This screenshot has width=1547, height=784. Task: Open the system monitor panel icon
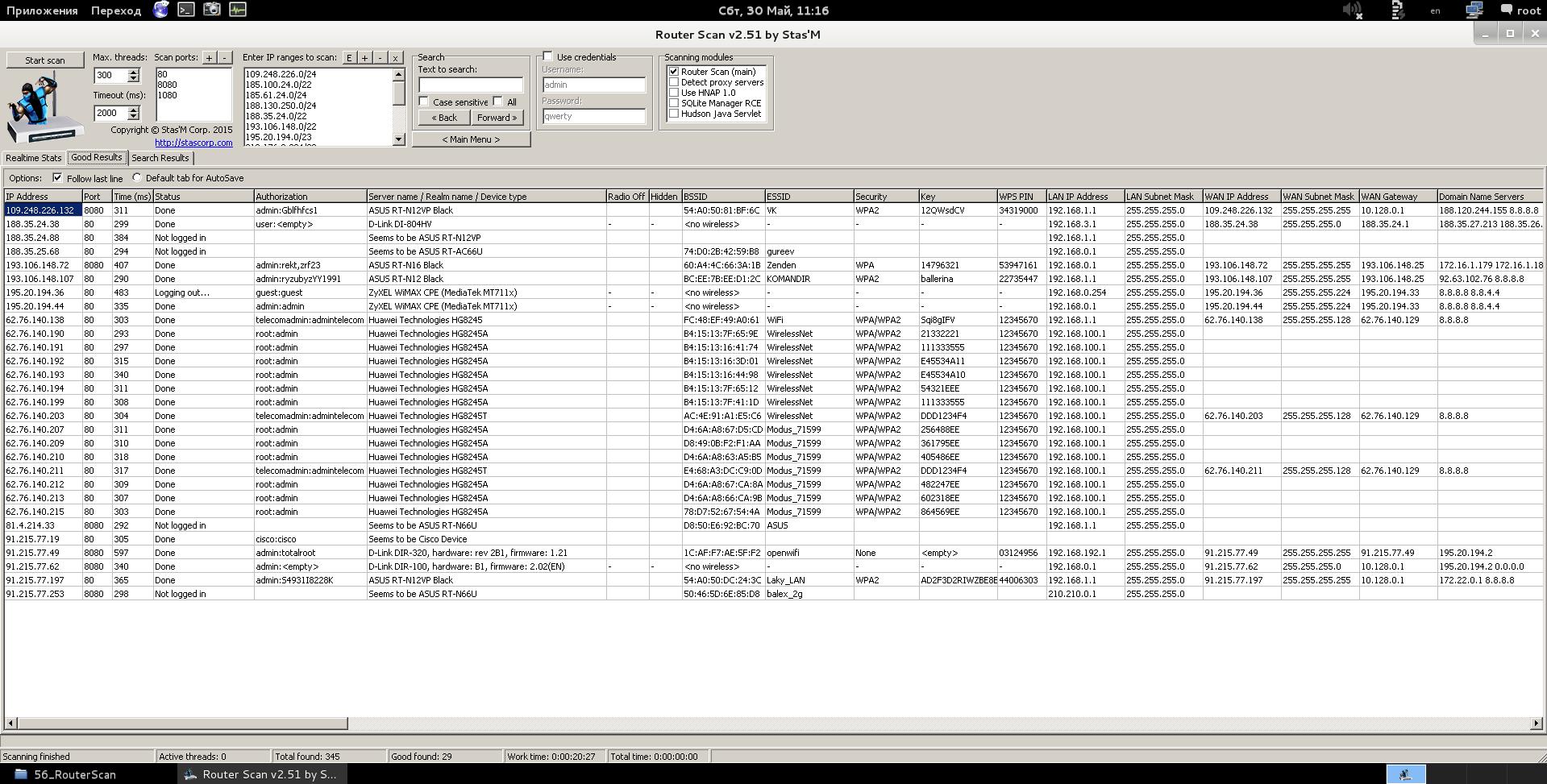(238, 10)
